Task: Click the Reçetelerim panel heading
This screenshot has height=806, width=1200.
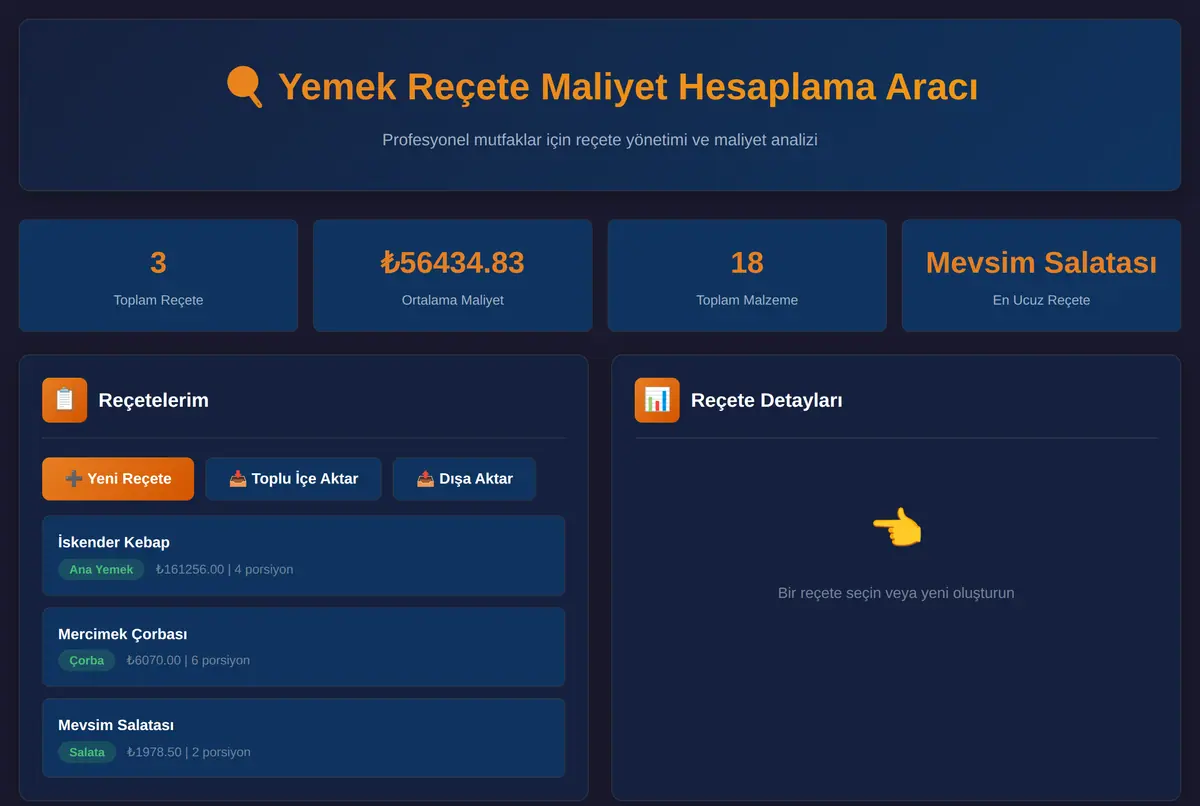Action: (154, 401)
